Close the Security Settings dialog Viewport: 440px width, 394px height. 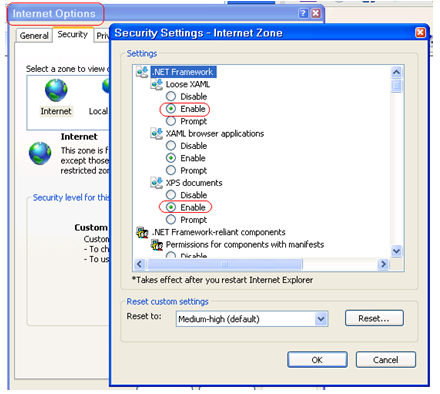(x=420, y=33)
